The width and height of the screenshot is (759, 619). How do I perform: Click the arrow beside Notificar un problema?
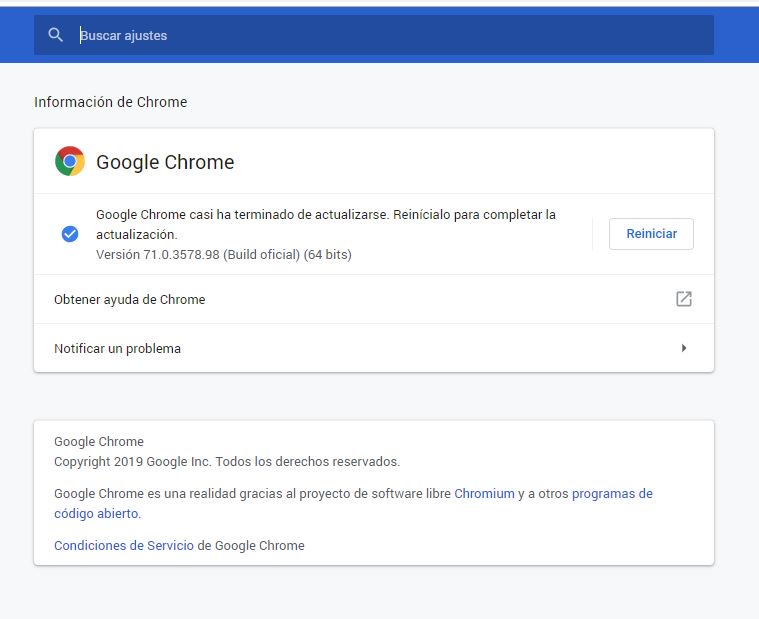tap(683, 348)
